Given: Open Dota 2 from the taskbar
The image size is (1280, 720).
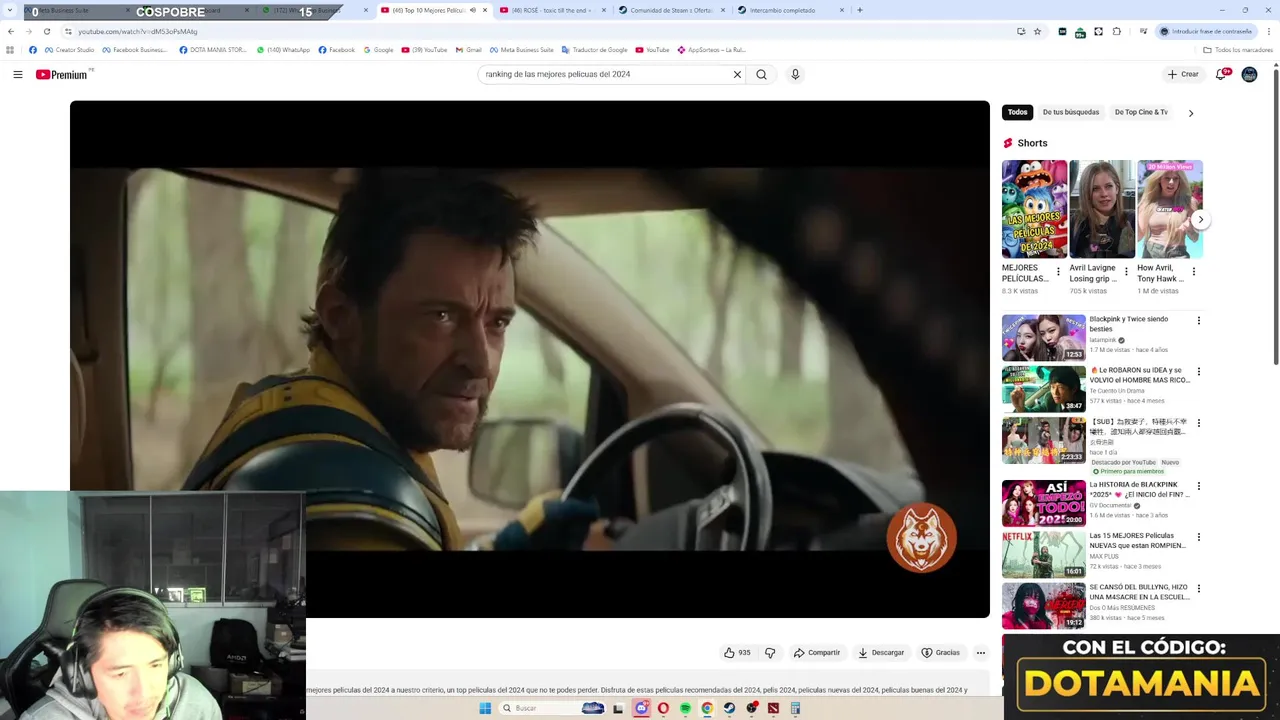Looking at the screenshot, I should pos(773,708).
